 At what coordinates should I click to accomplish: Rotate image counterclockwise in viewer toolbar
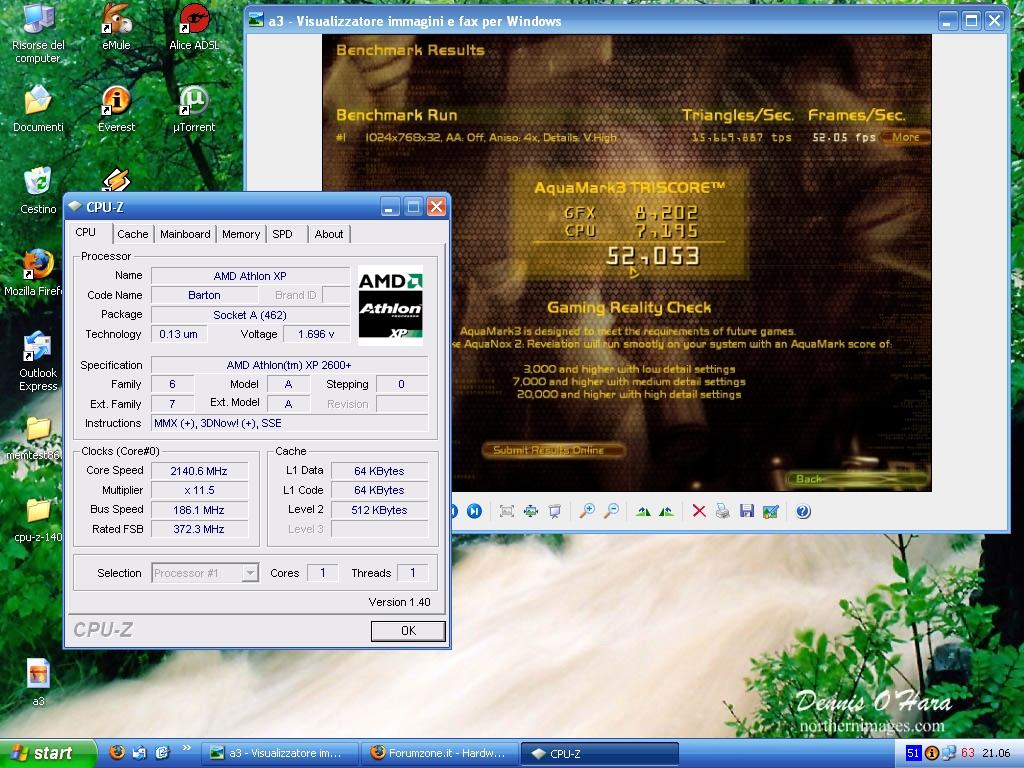tap(666, 511)
